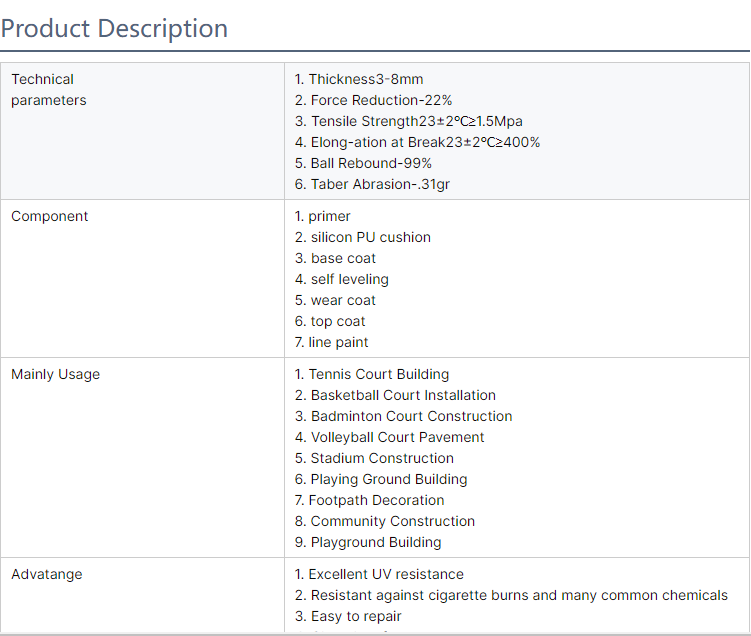Click the self leveling list item

pyautogui.click(x=342, y=279)
